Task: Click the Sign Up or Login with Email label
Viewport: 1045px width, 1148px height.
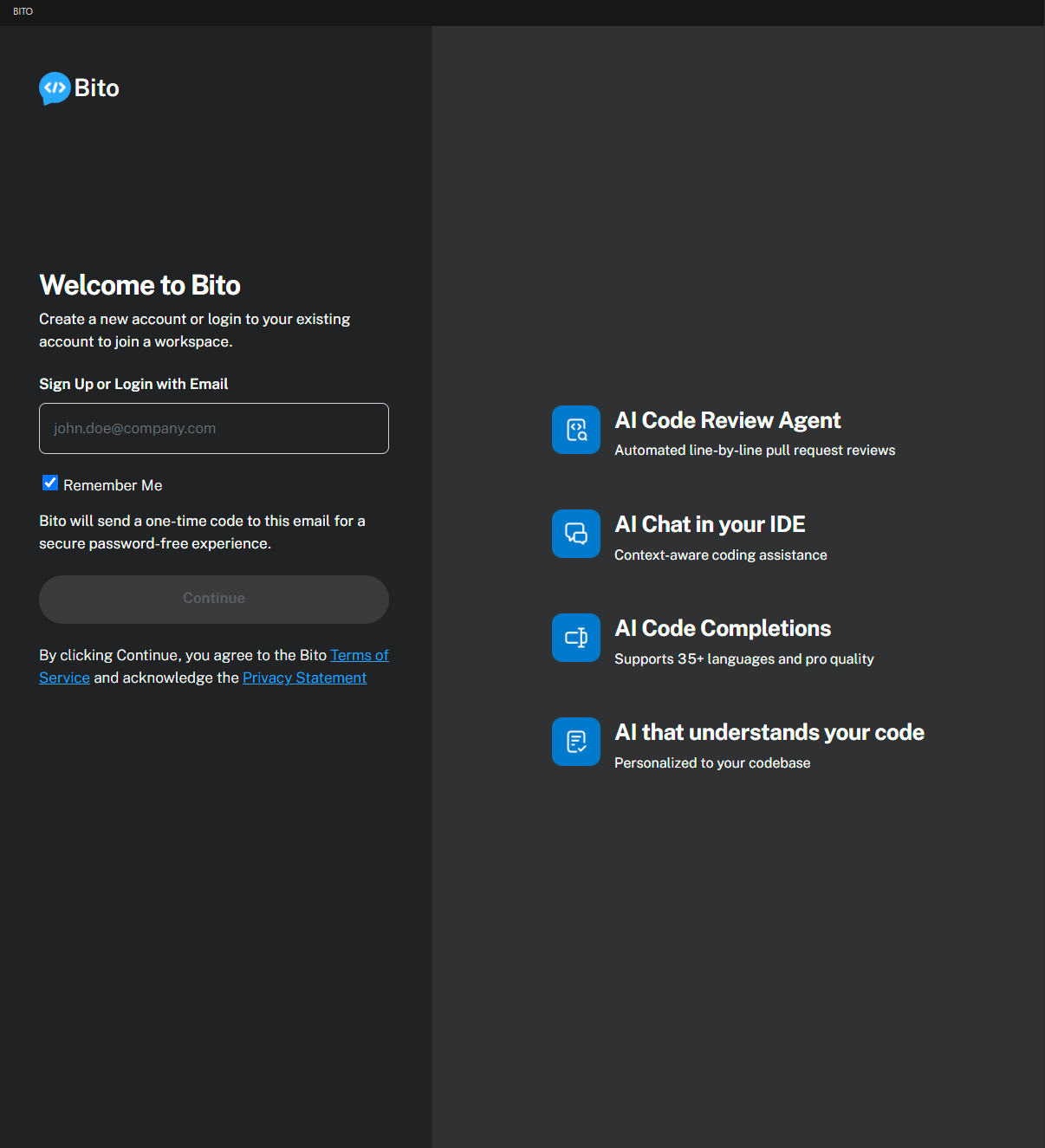Action: [x=133, y=384]
